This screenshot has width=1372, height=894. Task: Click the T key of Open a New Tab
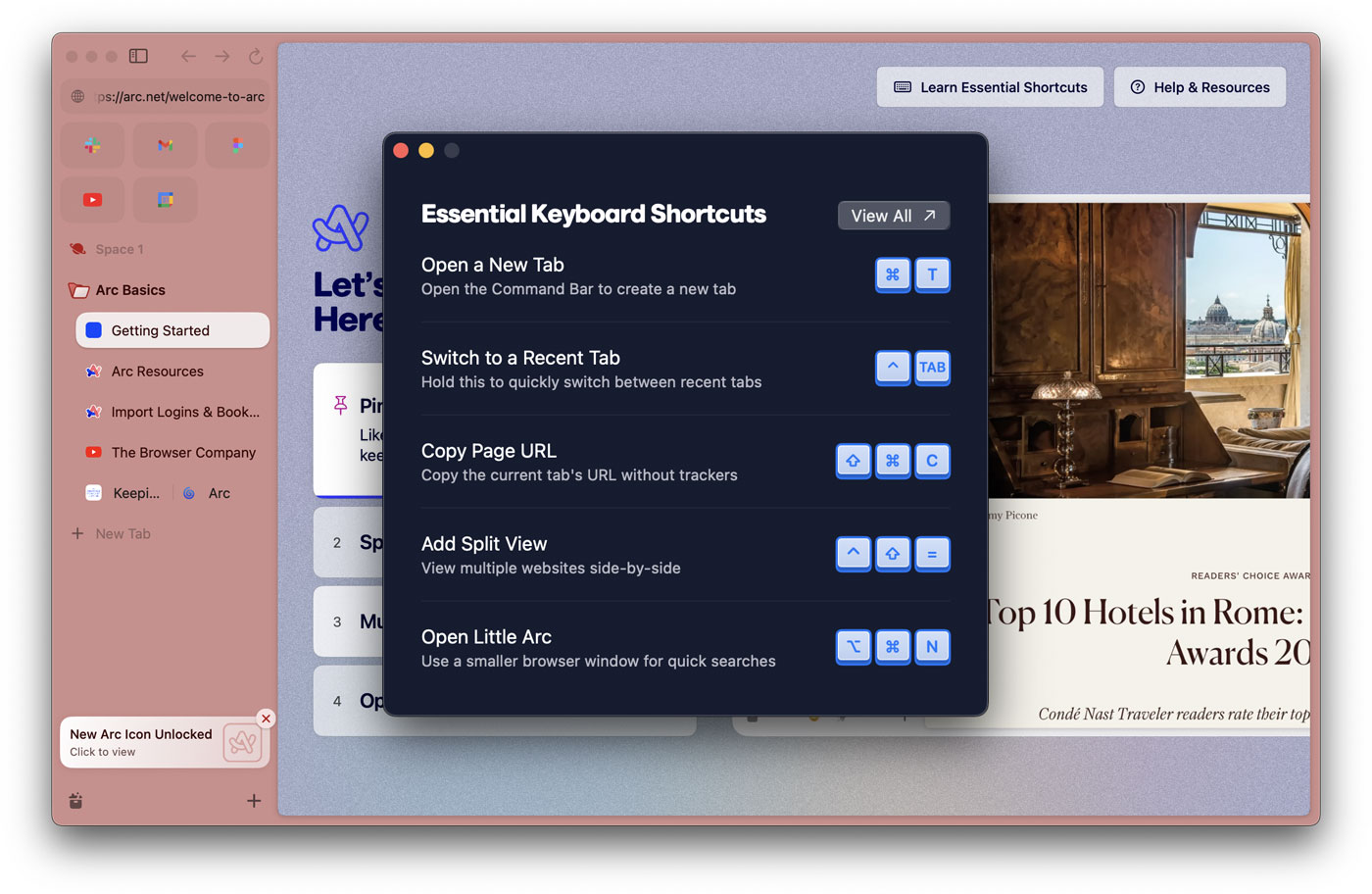click(x=932, y=274)
